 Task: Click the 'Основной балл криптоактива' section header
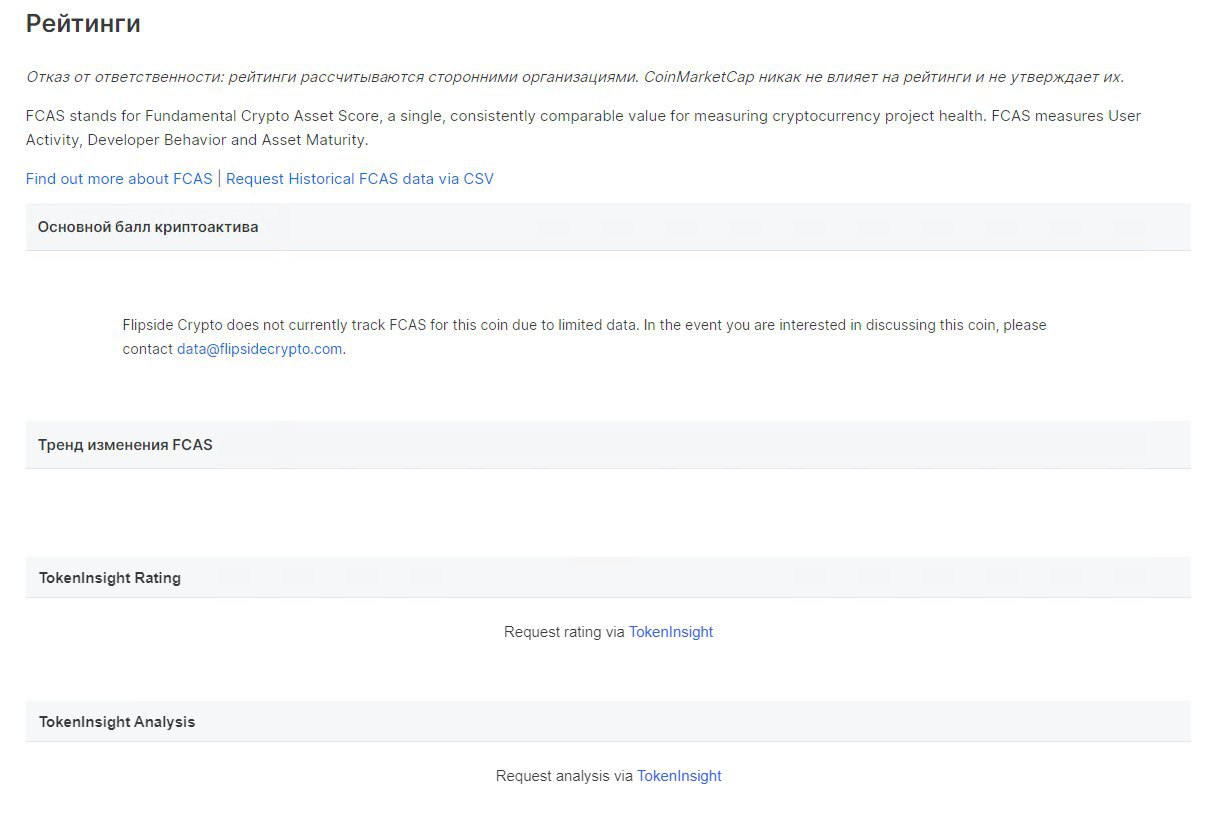[x=608, y=227]
